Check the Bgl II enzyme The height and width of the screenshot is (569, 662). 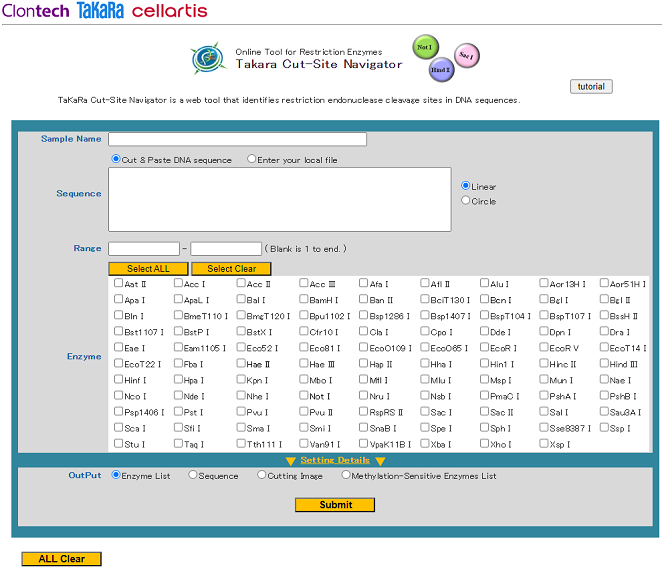[604, 299]
